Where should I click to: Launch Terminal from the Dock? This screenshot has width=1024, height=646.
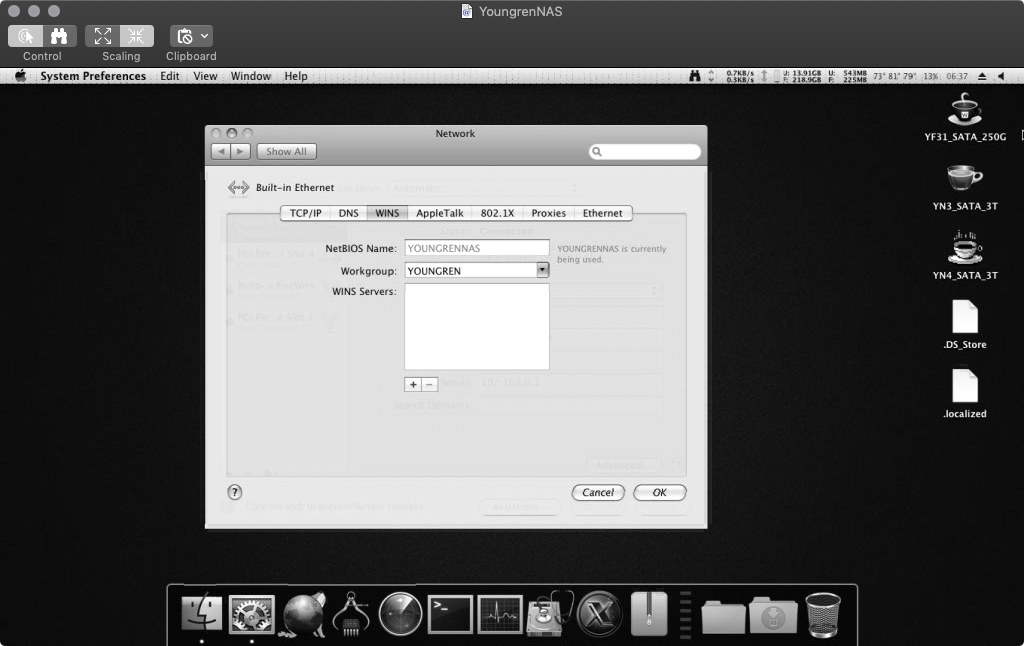[450, 615]
